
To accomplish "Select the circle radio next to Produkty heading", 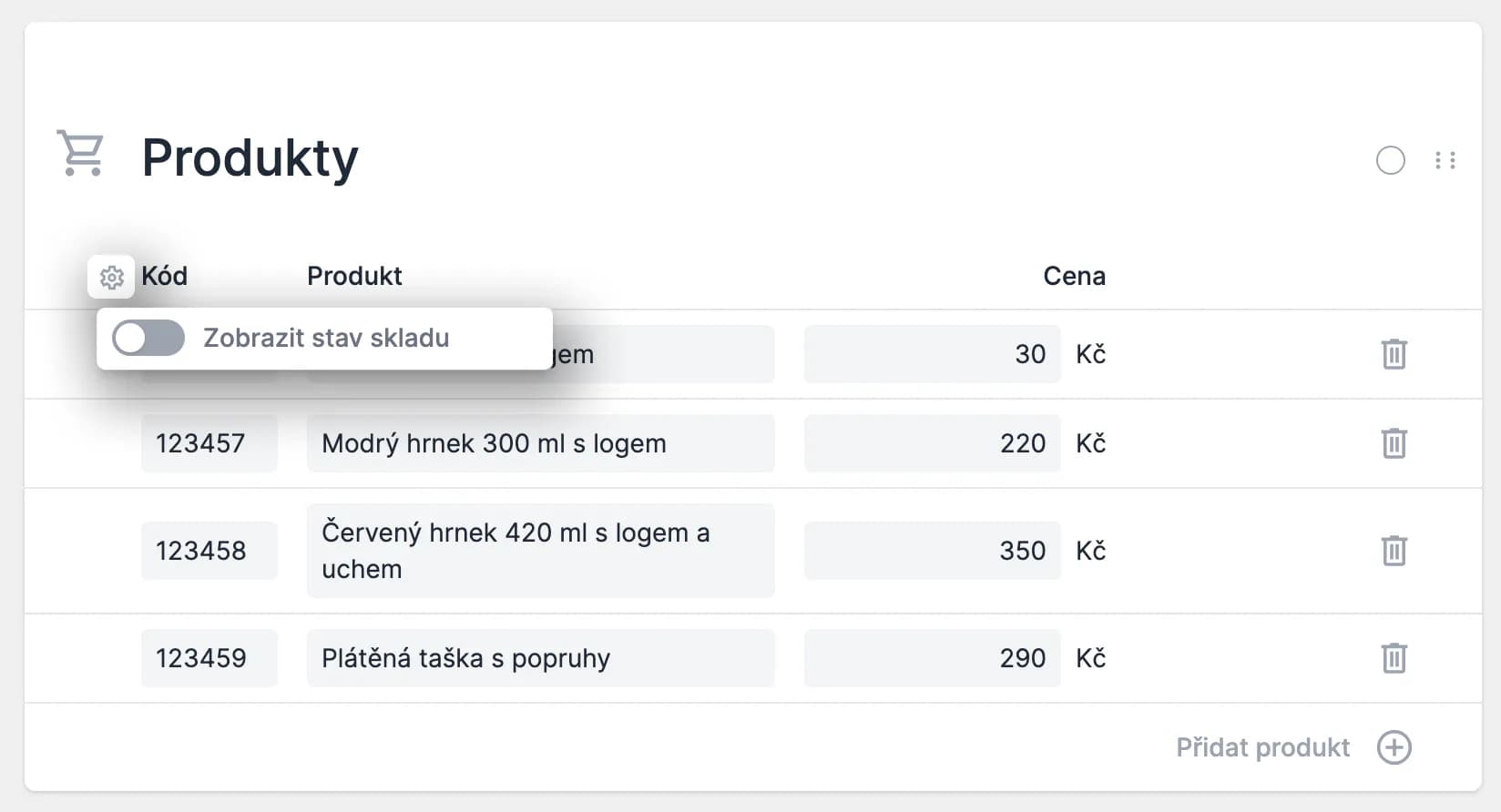I will click(1390, 160).
